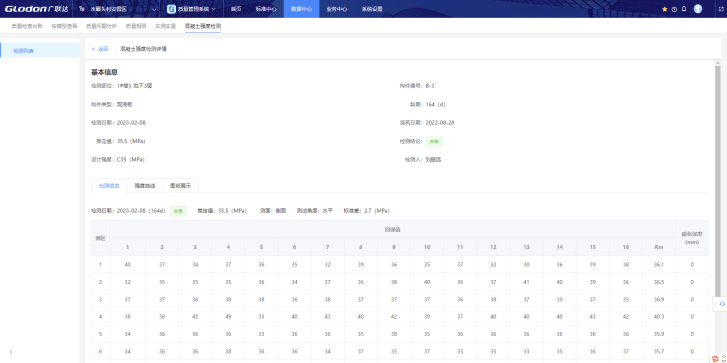Click the Rm value 36.9 in row 3
This screenshot has height=363, width=727.
[x=659, y=299]
